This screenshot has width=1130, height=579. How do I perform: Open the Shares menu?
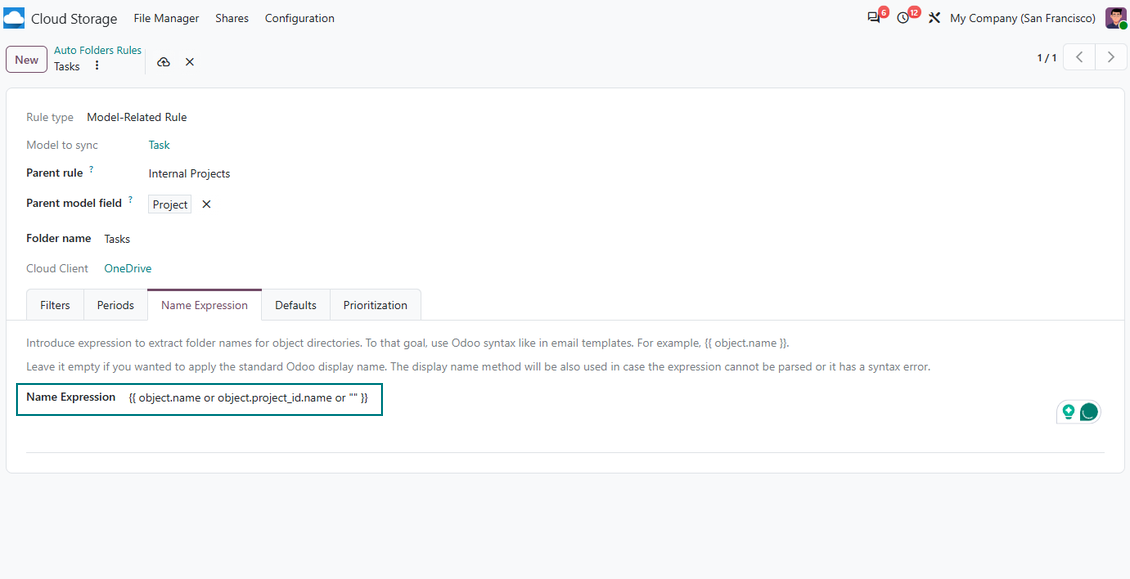click(232, 18)
